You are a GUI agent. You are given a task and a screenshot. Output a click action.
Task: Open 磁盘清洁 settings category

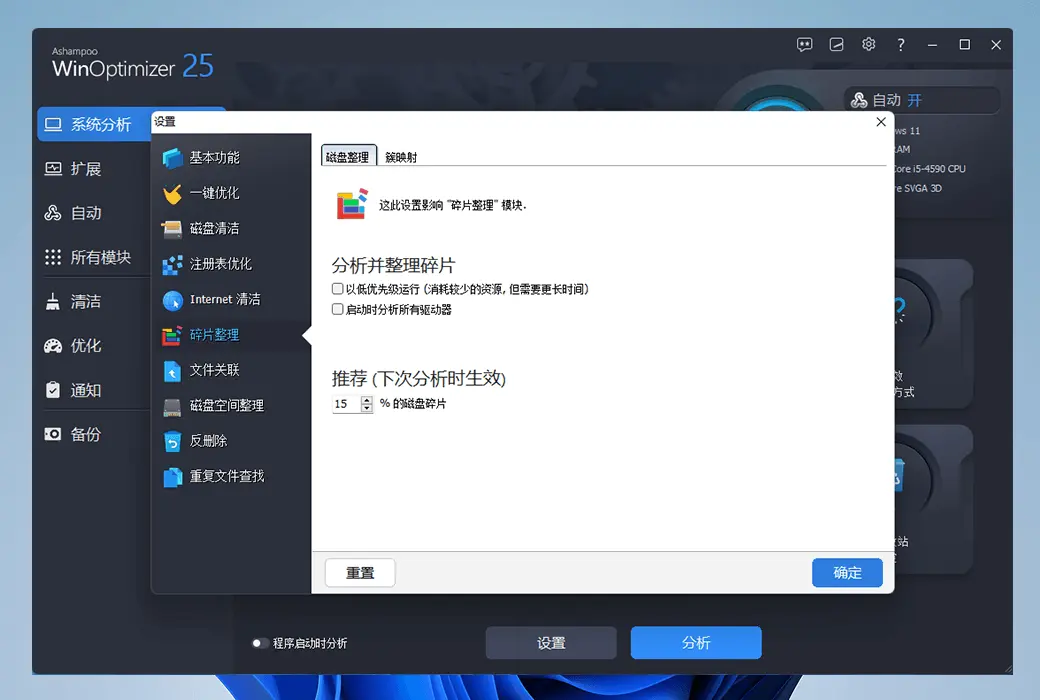click(231, 229)
